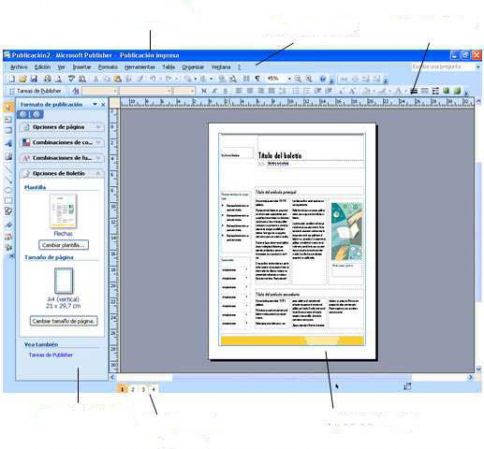Click the Zoom in magnifier icon
Image resolution: width=484 pixels, height=449 pixels.
(x=309, y=79)
